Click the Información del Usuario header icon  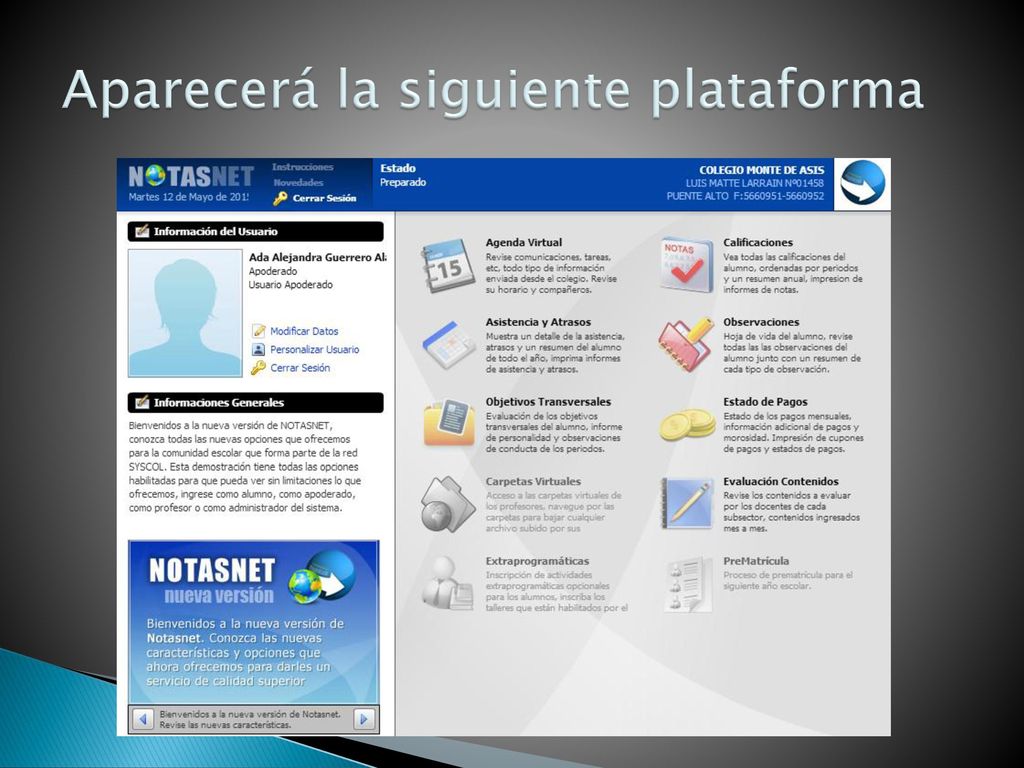(x=142, y=231)
